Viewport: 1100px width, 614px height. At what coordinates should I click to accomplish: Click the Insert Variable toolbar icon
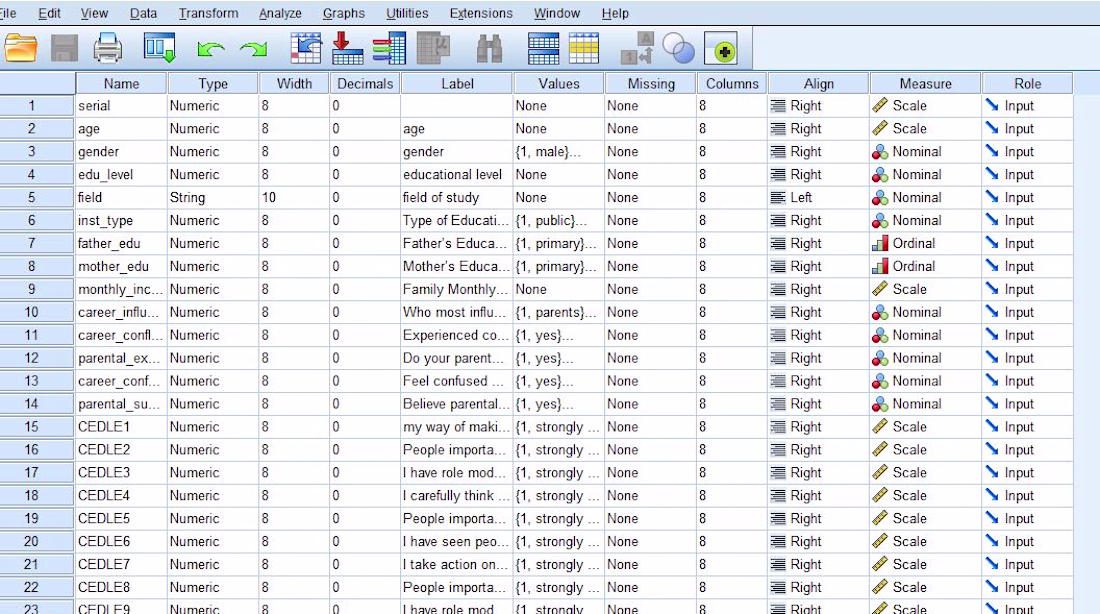coord(584,48)
